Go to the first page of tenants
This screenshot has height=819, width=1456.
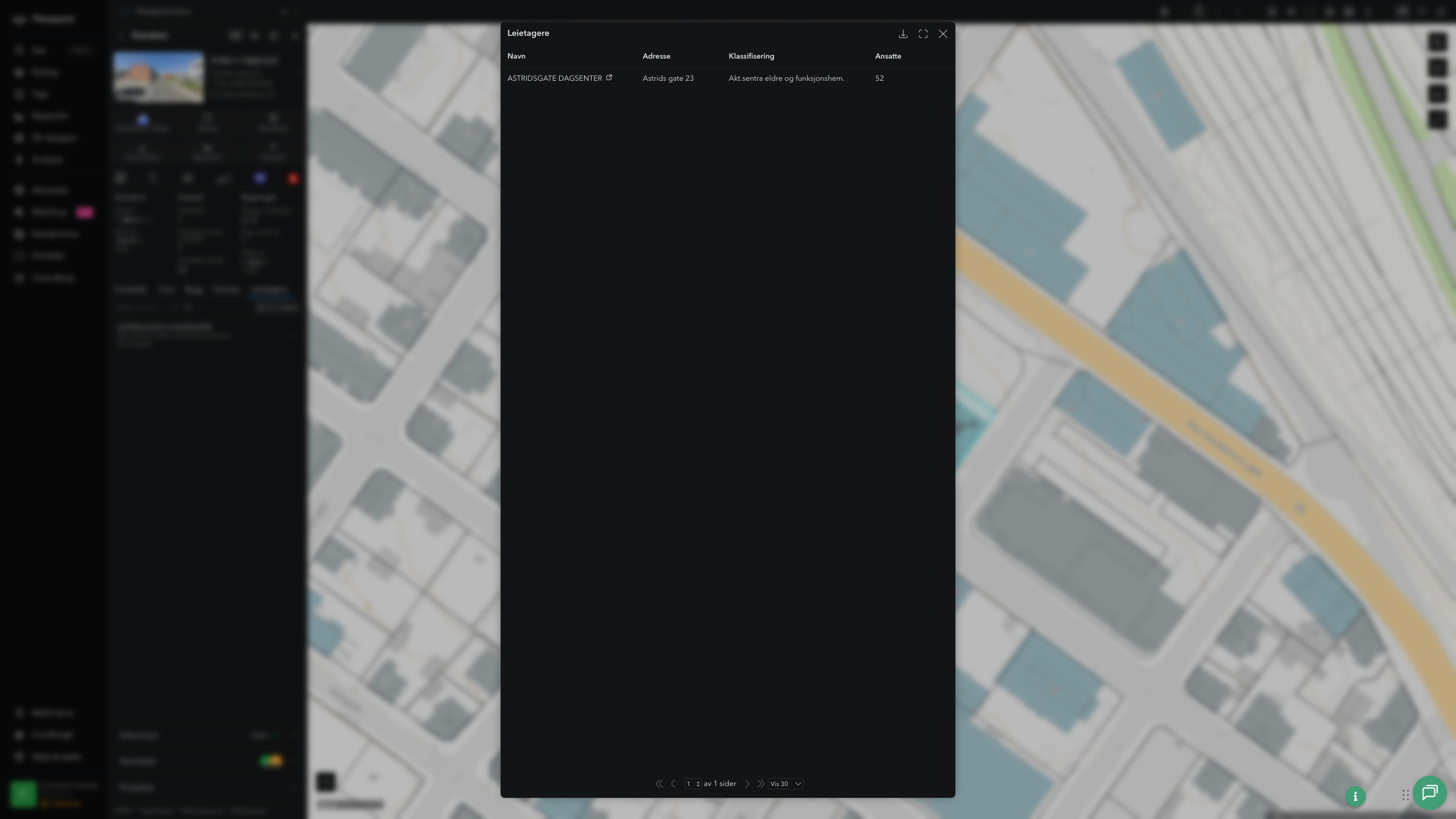[659, 784]
